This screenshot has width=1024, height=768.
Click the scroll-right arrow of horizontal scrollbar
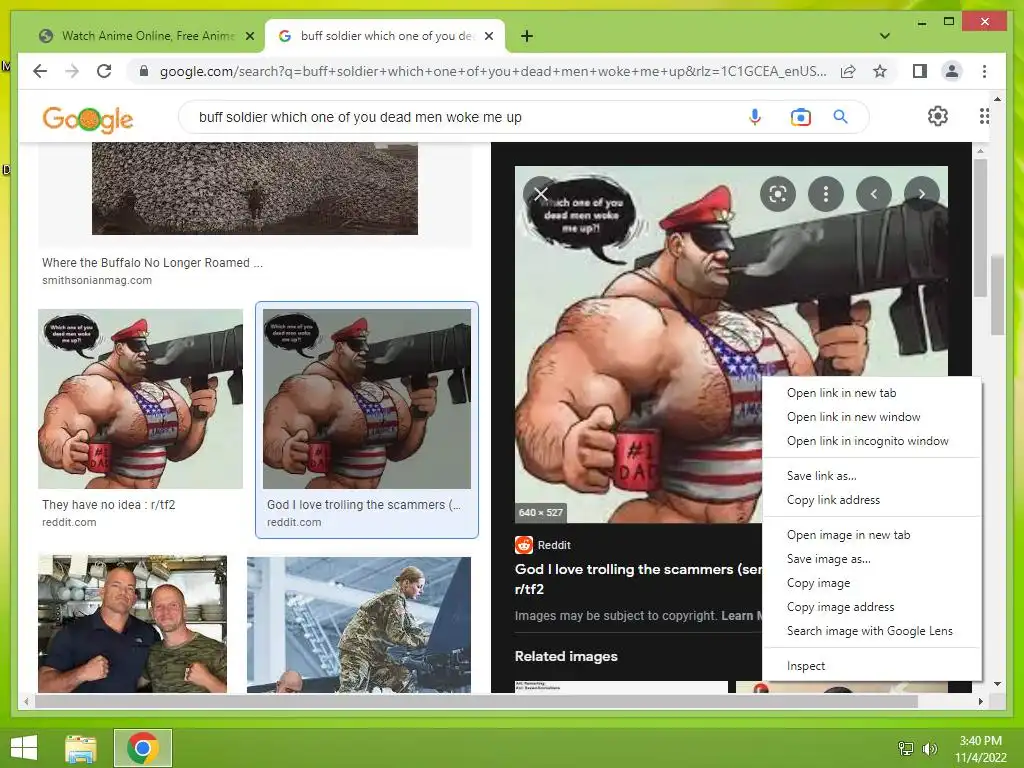click(980, 701)
